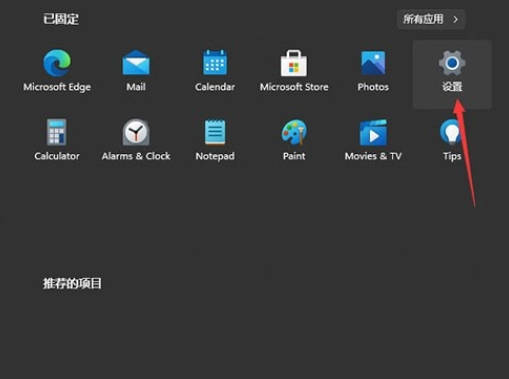Screen dimensions: 509x379
Task: Open Notepad
Action: tap(215, 140)
